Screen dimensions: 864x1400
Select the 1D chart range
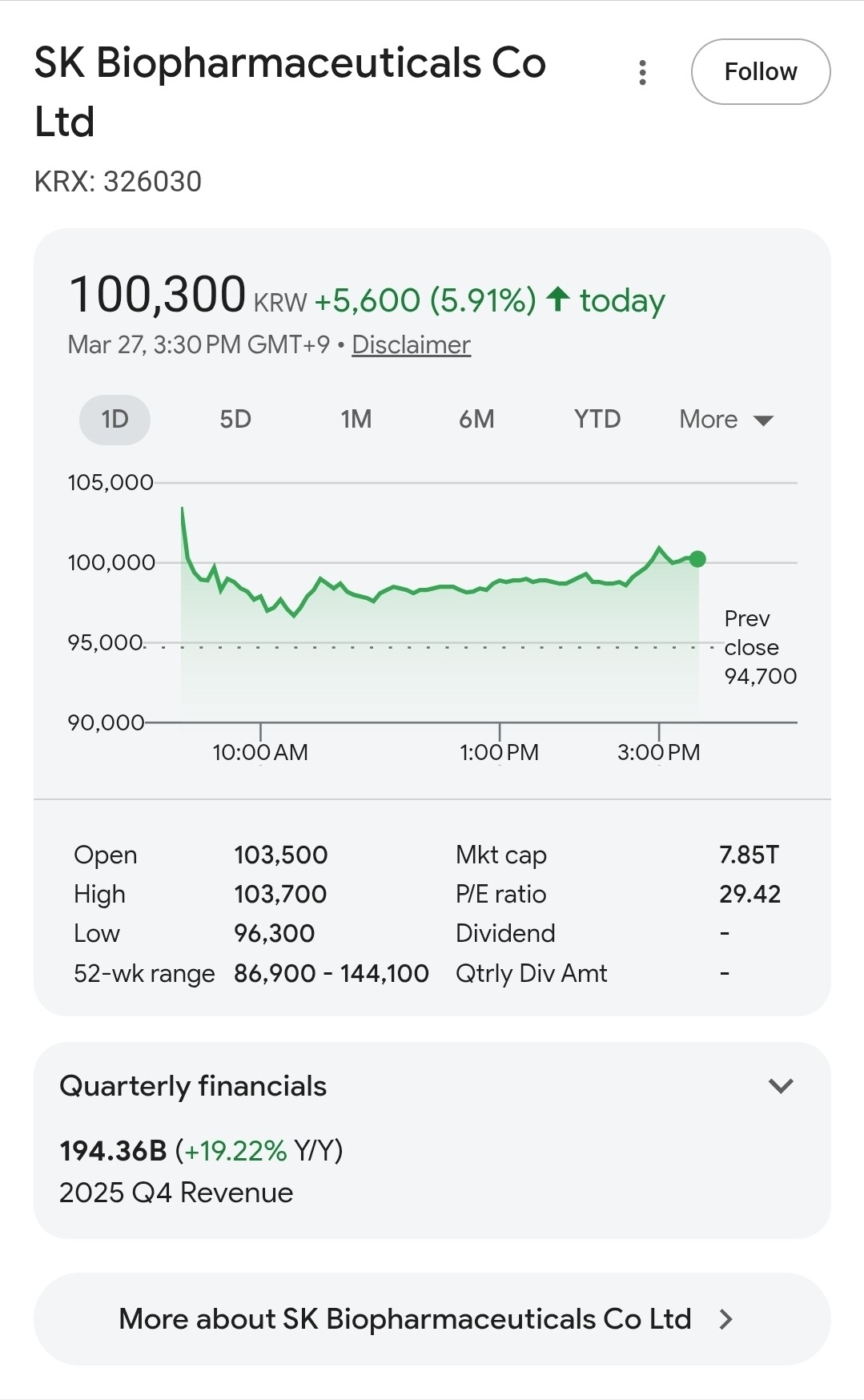[x=115, y=419]
